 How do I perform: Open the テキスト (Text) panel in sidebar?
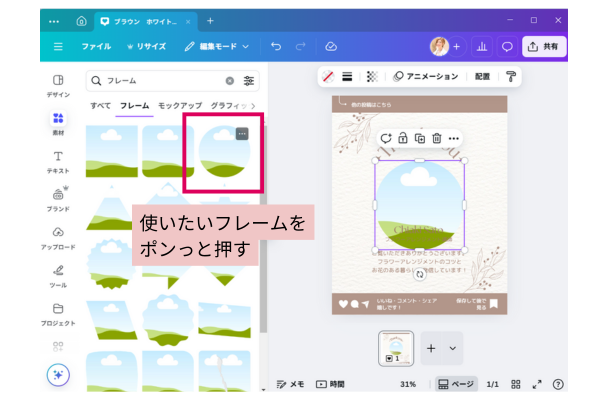tap(58, 161)
